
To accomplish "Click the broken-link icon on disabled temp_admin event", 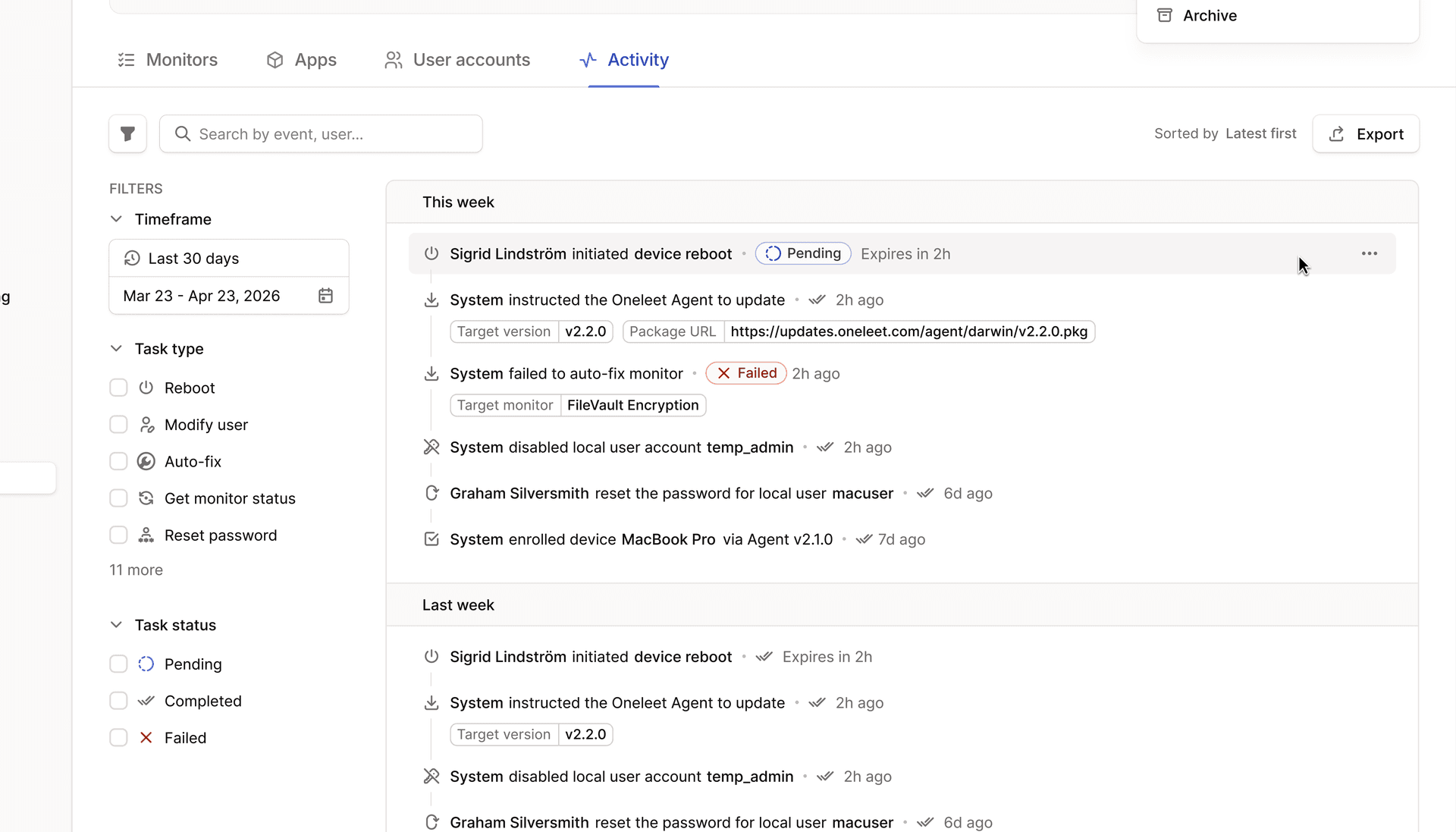I will coord(431,447).
